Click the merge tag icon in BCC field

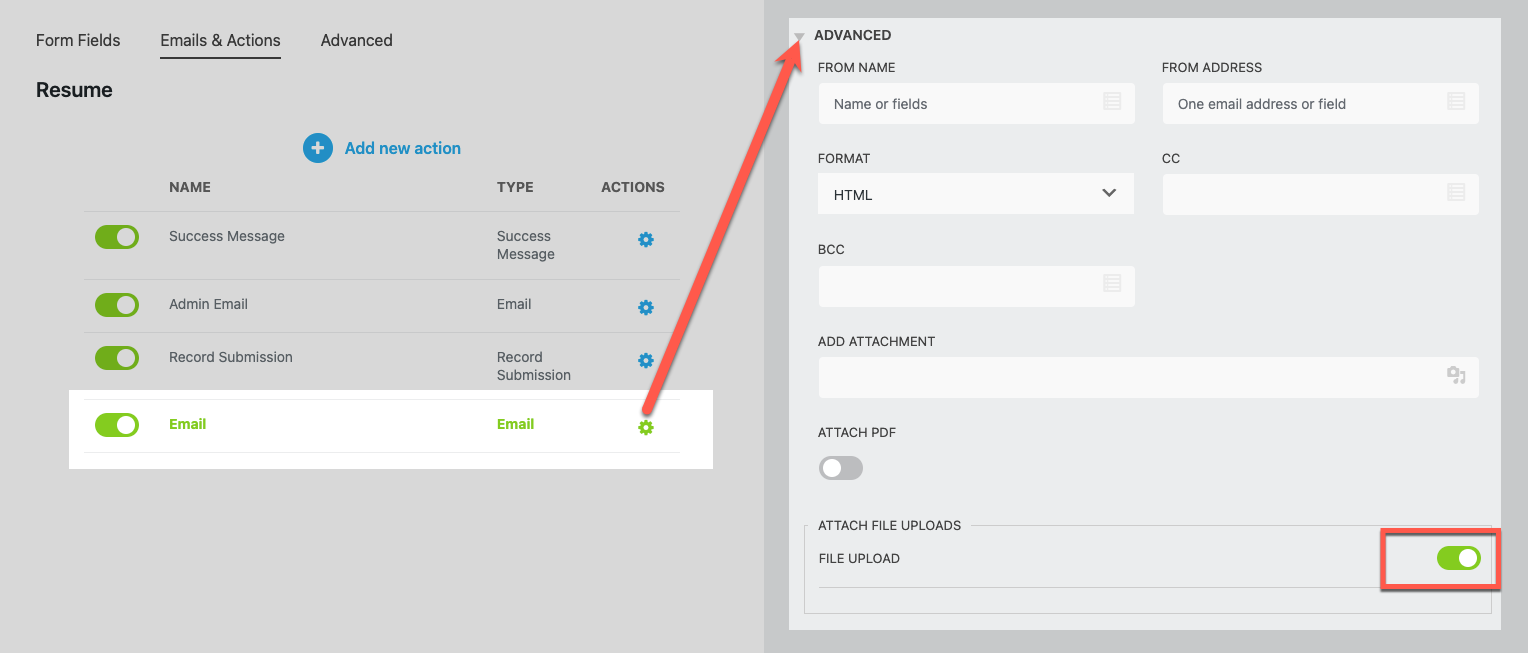tap(1112, 284)
